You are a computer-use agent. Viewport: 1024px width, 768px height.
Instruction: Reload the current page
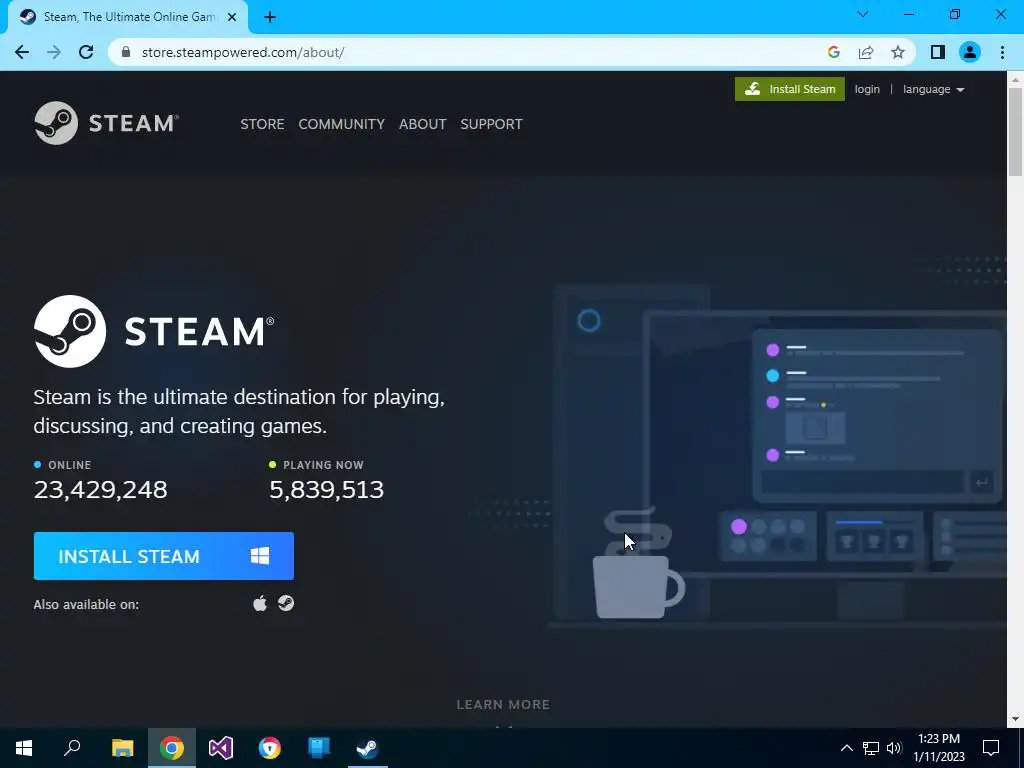coord(86,52)
